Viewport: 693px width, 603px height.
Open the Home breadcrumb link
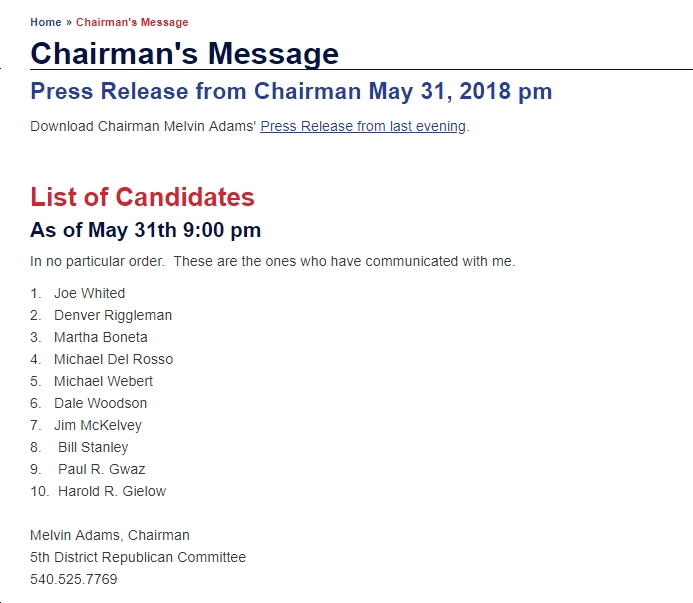click(46, 22)
